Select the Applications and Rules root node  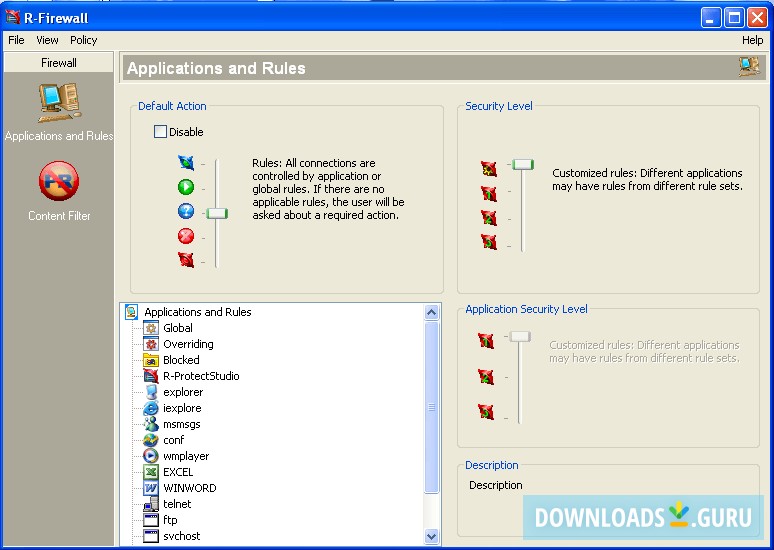197,312
